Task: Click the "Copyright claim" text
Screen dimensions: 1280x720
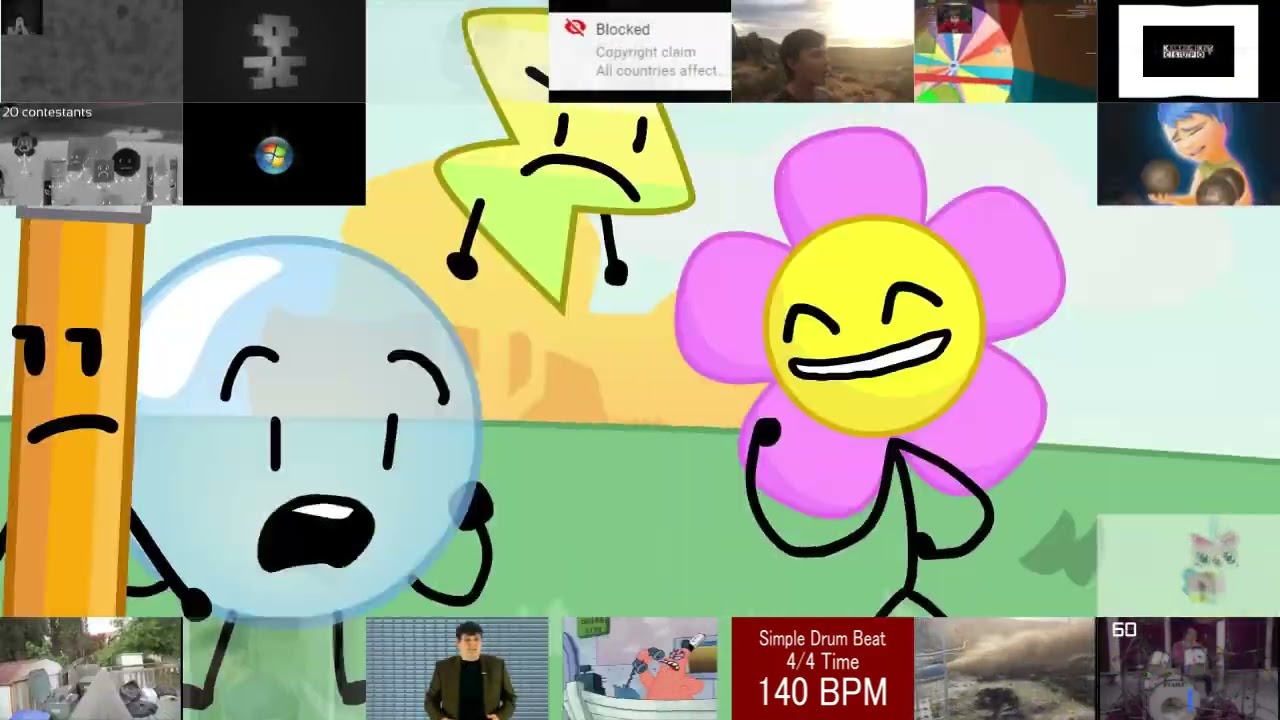Action: point(645,52)
